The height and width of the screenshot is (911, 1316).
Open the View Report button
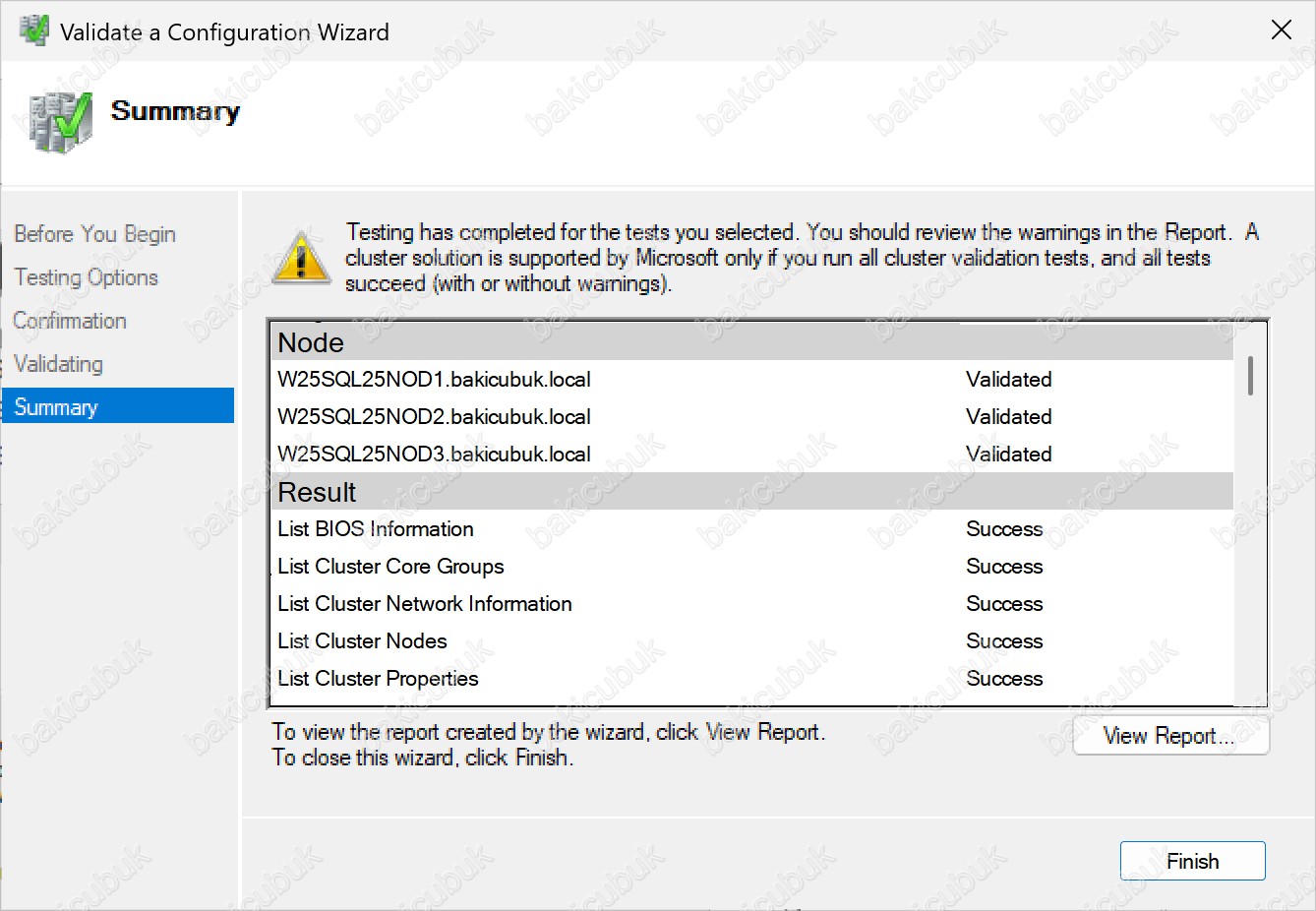1170,736
